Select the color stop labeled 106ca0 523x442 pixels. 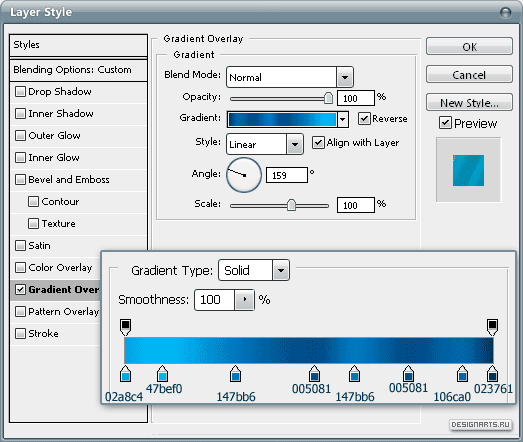[462, 374]
